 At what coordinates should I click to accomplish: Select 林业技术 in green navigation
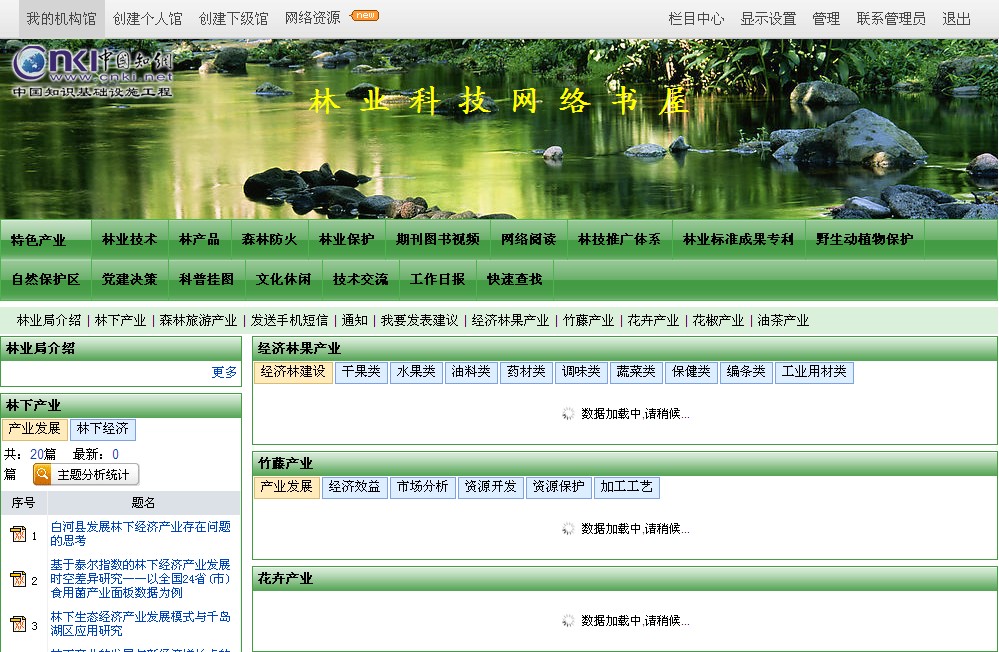click(129, 239)
